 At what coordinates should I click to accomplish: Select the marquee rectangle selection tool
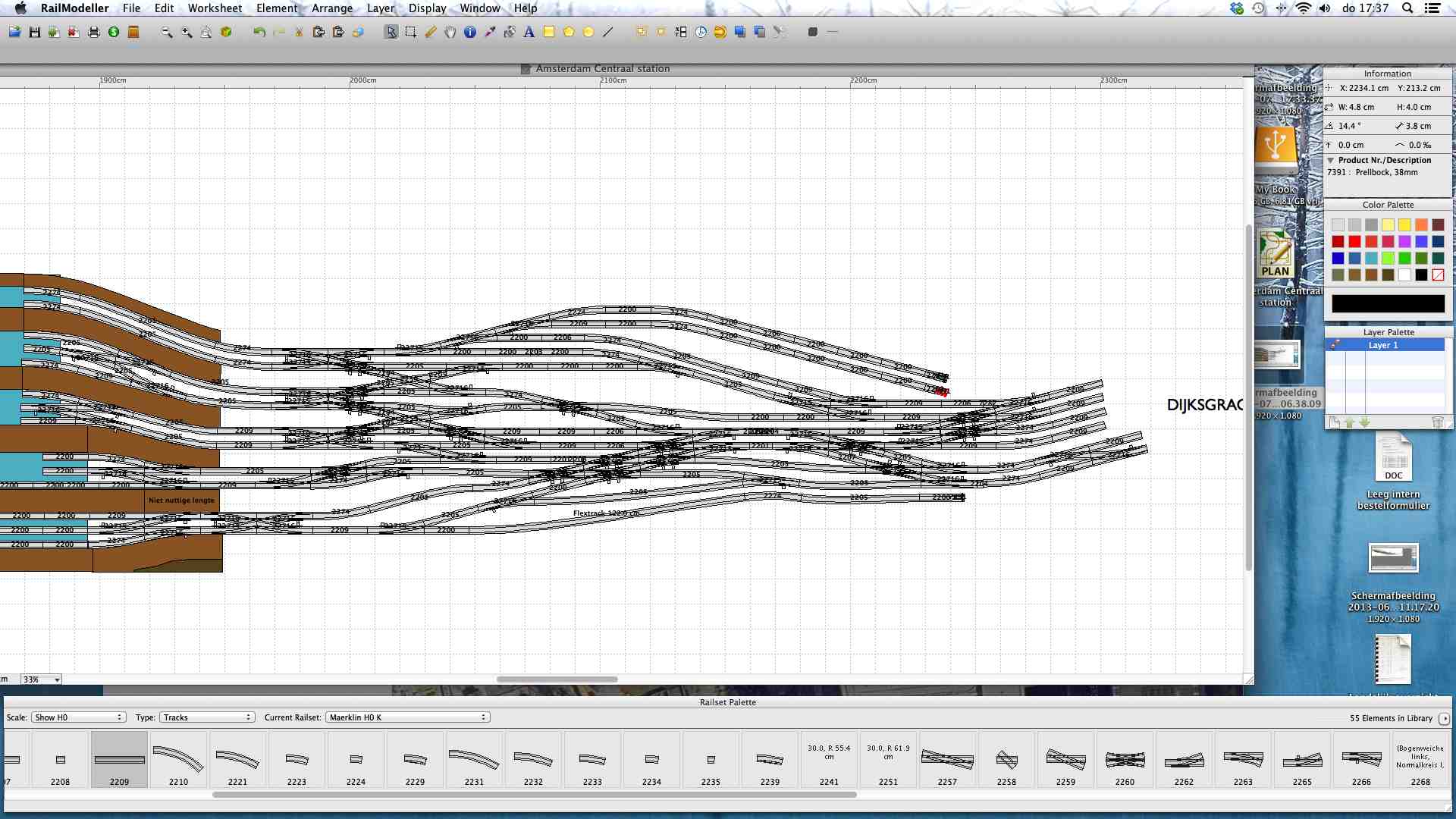click(x=411, y=32)
